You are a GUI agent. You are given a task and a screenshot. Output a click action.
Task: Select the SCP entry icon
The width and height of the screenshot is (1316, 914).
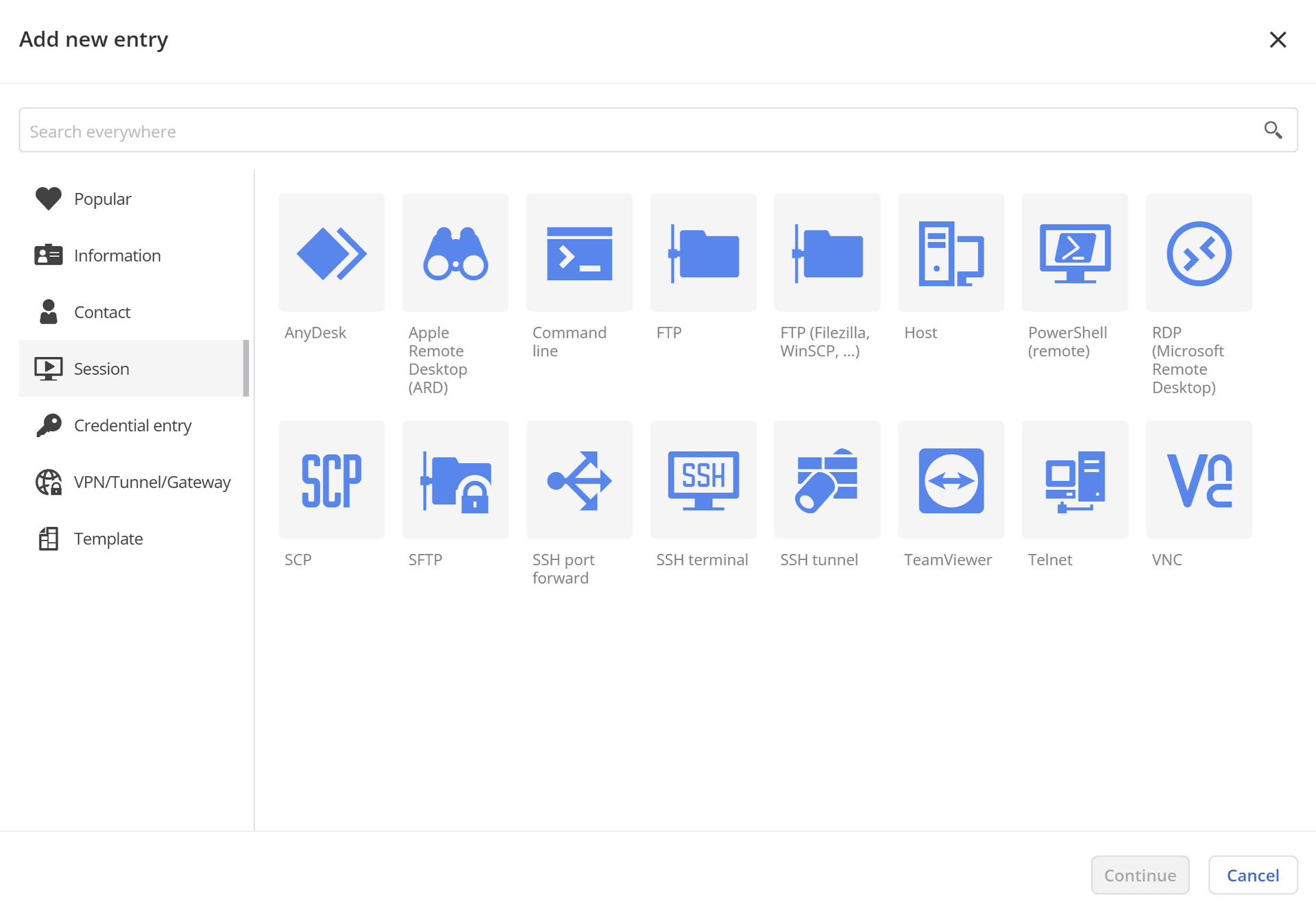click(331, 480)
